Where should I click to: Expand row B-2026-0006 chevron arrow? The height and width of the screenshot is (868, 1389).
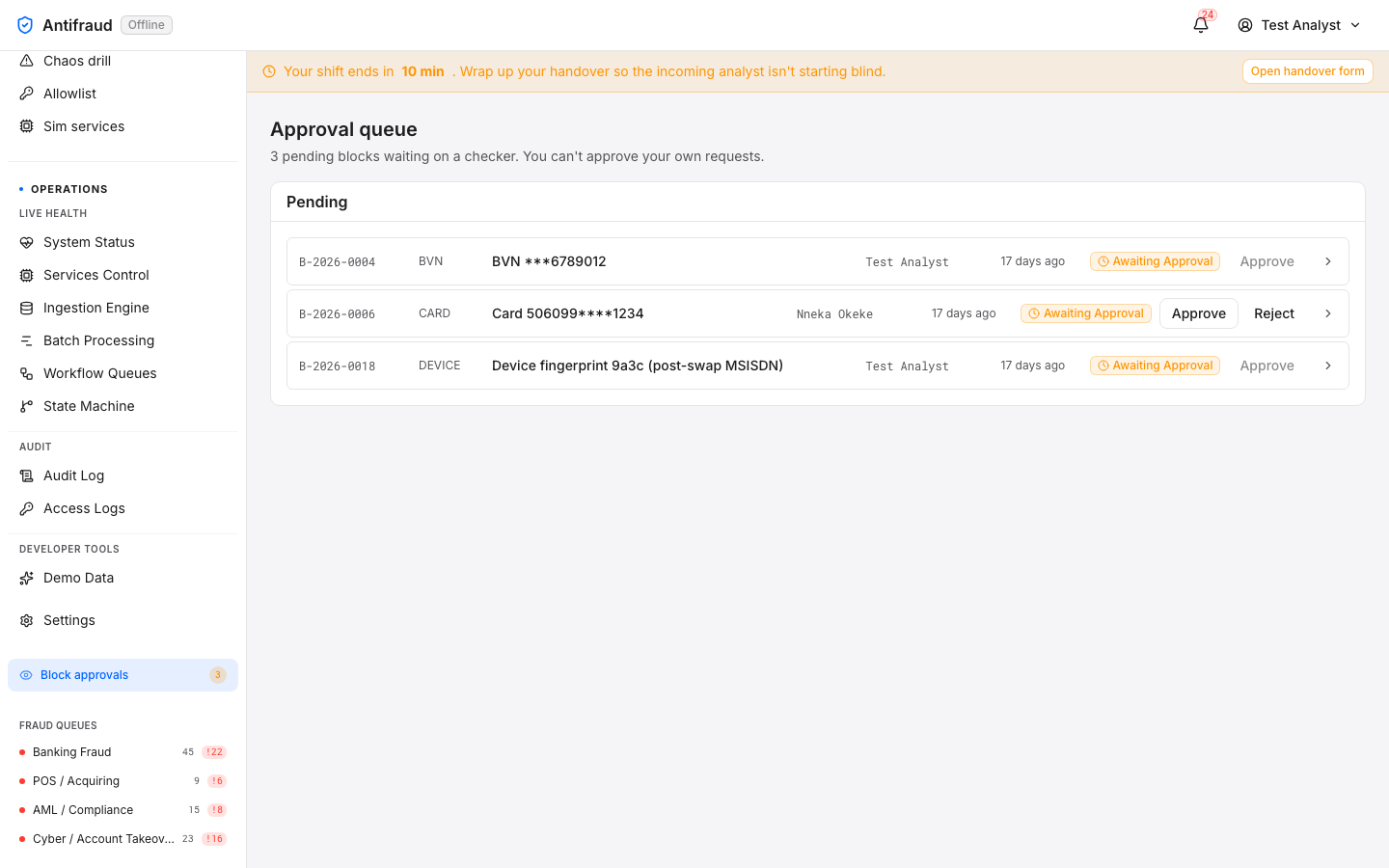pyautogui.click(x=1328, y=313)
